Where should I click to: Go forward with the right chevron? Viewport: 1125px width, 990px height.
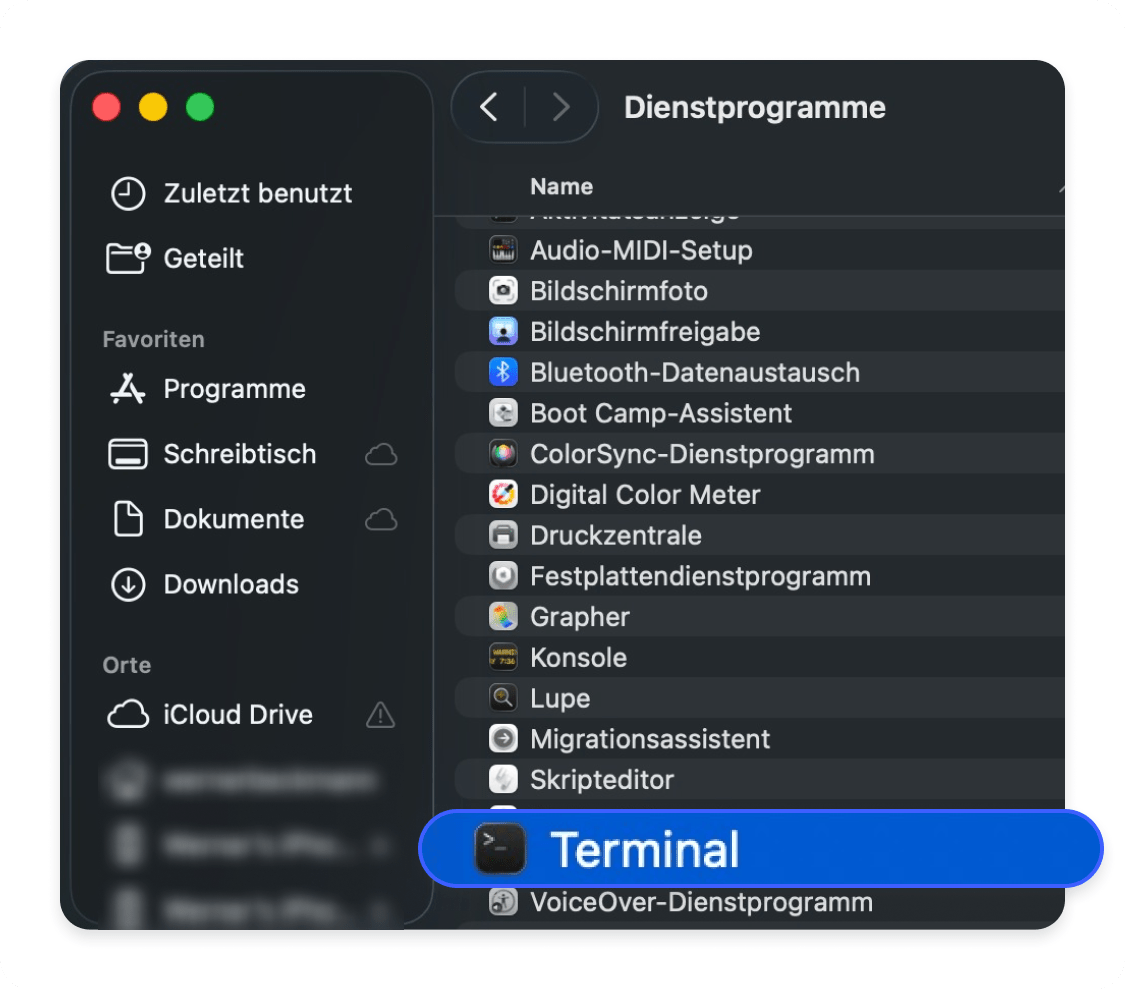[561, 107]
